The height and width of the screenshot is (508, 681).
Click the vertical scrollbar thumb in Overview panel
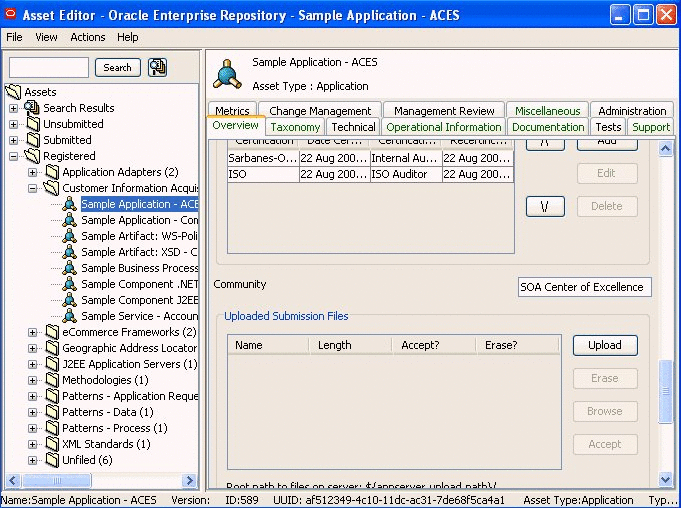pos(666,390)
